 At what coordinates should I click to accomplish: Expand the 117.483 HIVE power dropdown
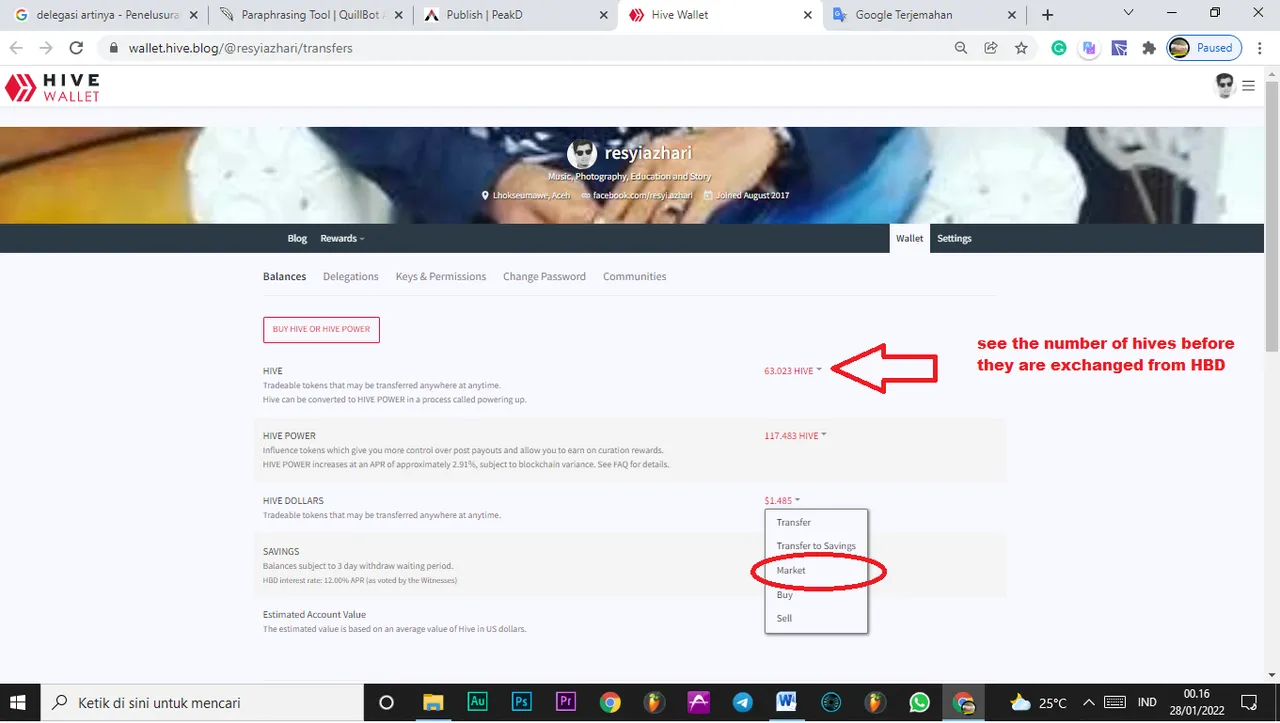(x=795, y=436)
